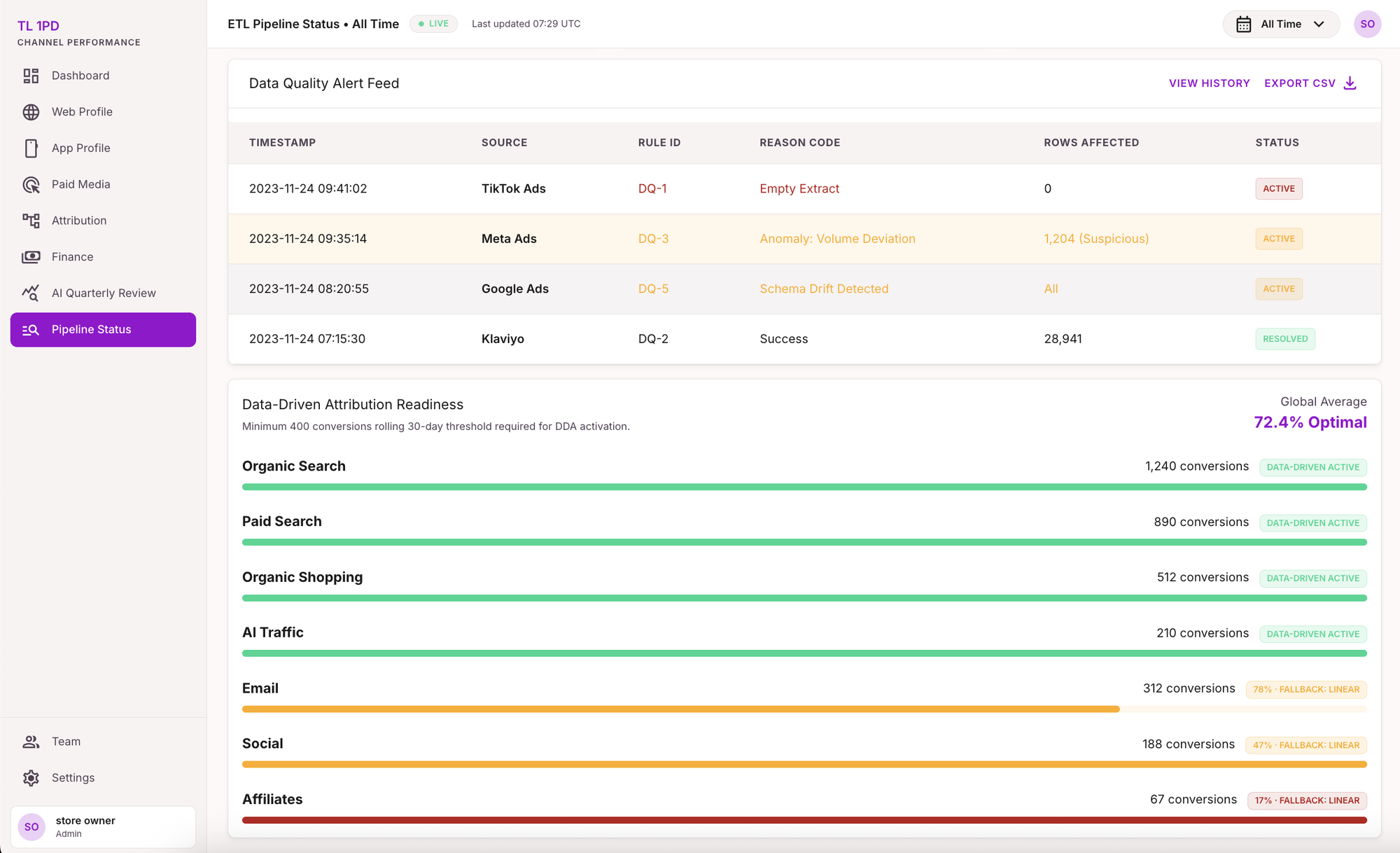Click the Pipeline Status search-list icon
Viewport: 1400px width, 853px height.
pyautogui.click(x=31, y=330)
